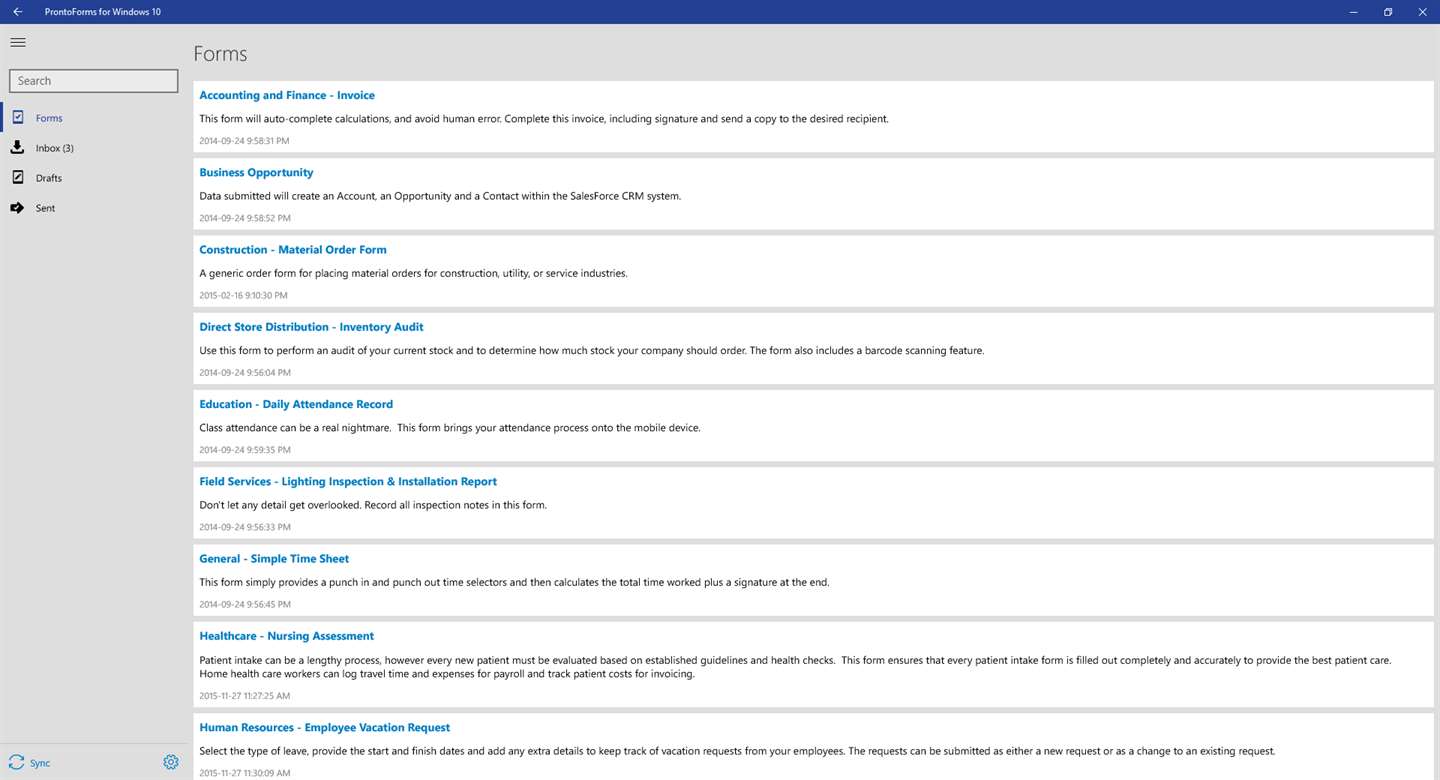
Task: Click the Sent arrow icon
Action: 17,208
